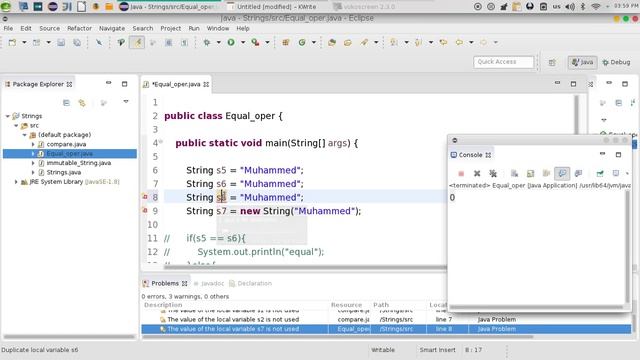Toggle Block Selection Mode toolbar icon
Image resolution: width=640 pixels, height=360 pixels.
168,42
